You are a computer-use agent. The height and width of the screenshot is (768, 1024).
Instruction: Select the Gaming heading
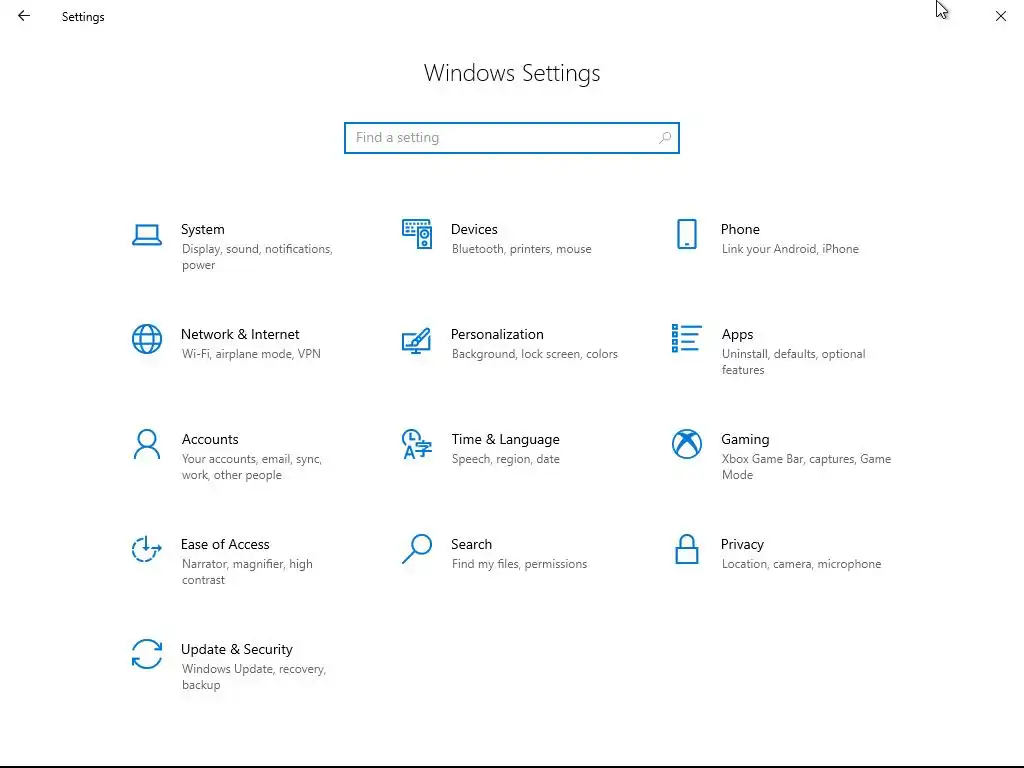click(x=745, y=440)
